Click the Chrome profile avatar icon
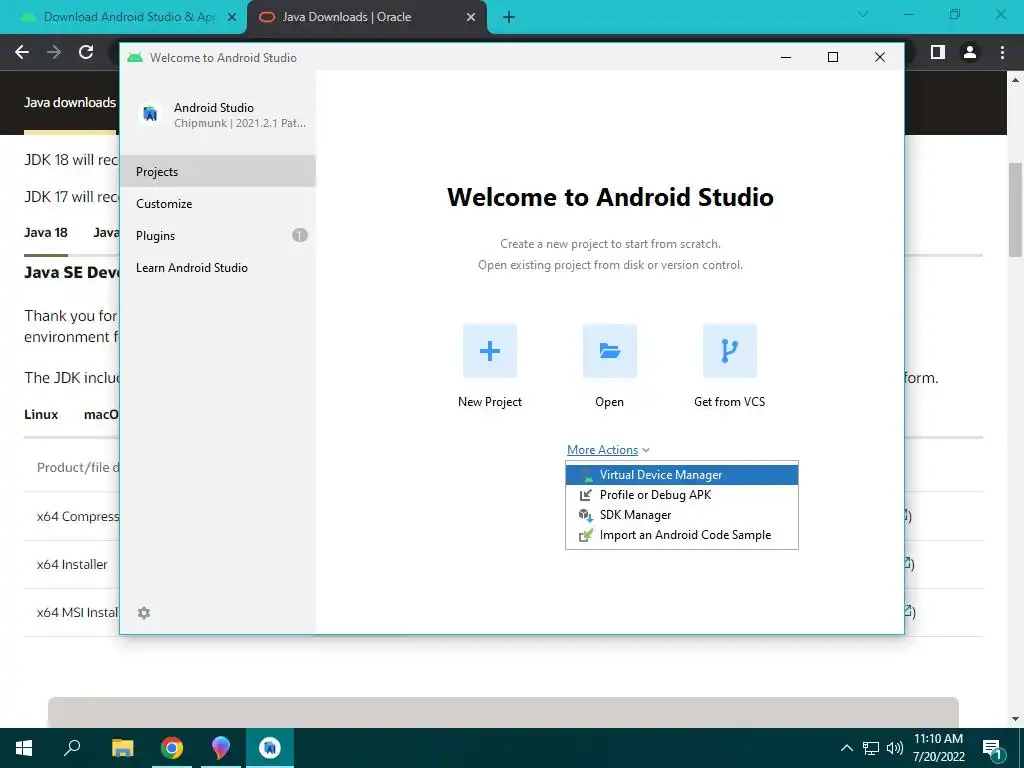1024x768 pixels. pyautogui.click(x=970, y=52)
